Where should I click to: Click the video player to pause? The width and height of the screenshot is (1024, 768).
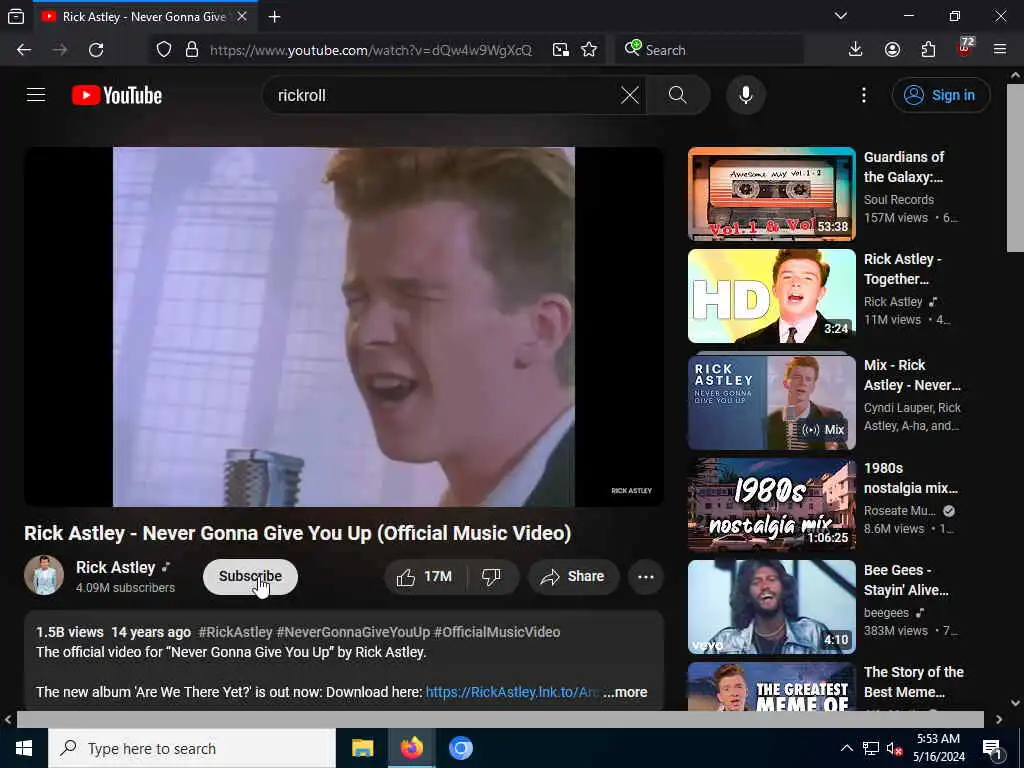coord(344,327)
